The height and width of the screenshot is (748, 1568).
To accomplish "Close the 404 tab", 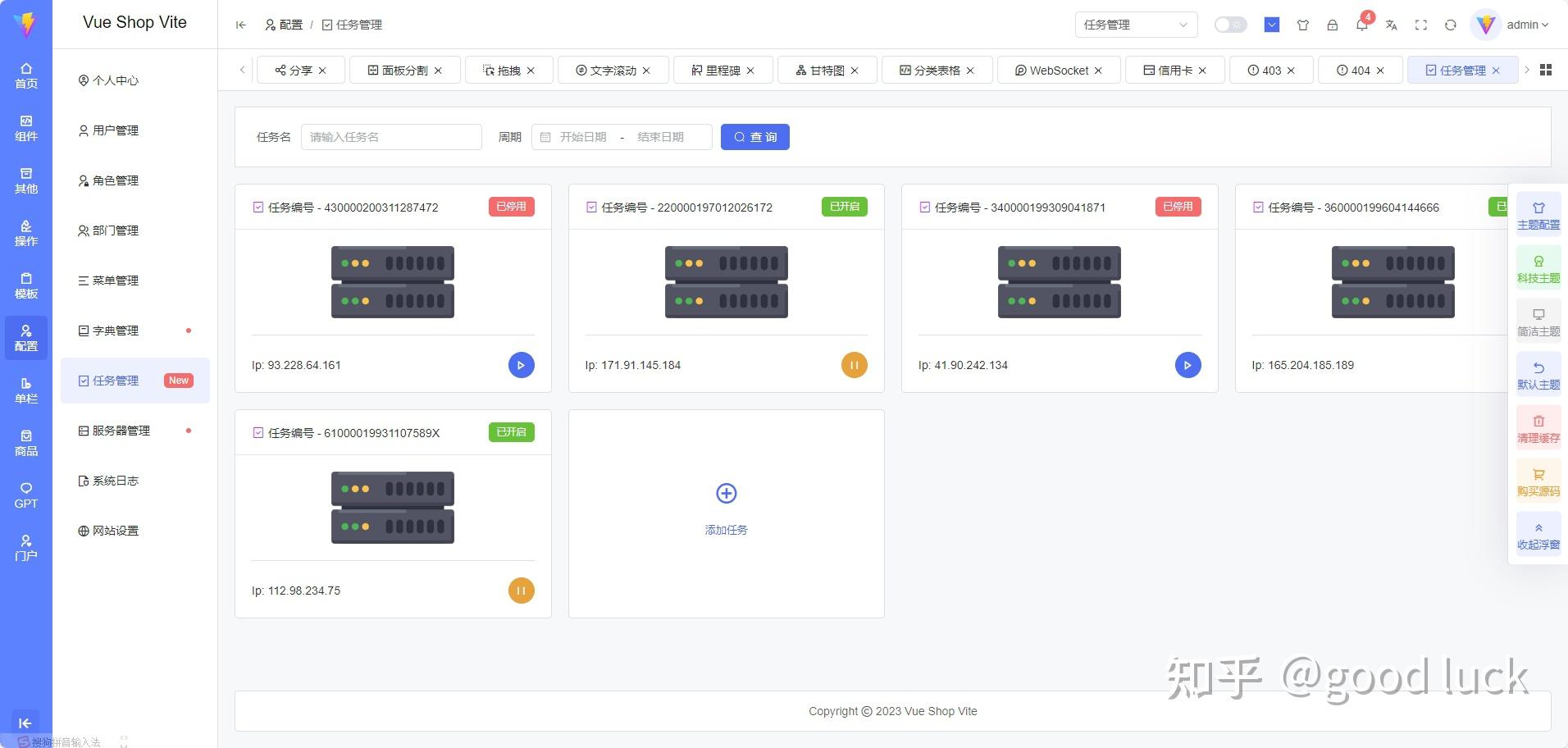I will pos(1380,71).
